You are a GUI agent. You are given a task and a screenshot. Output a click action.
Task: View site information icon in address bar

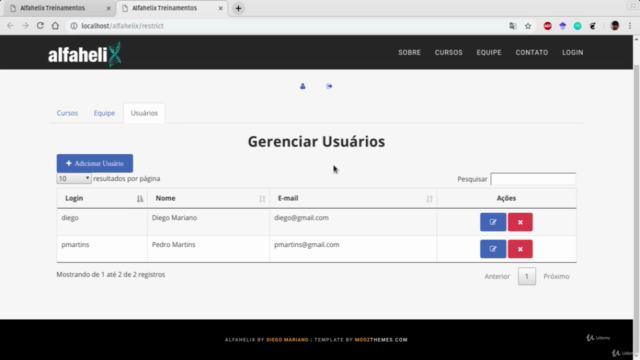[x=74, y=26]
